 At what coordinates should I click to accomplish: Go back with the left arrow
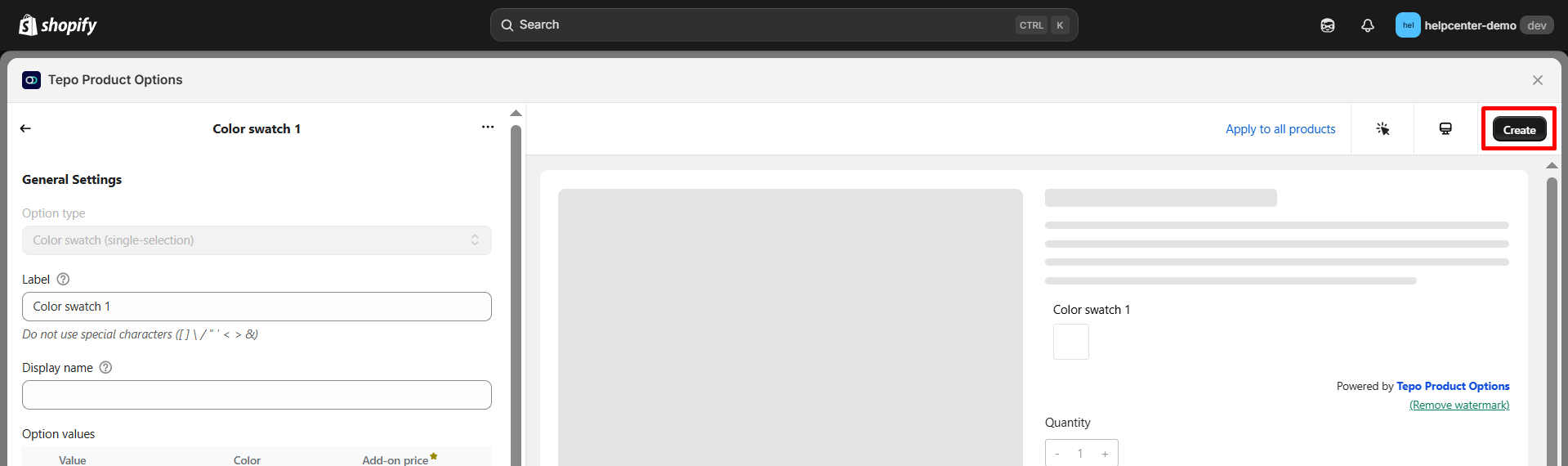[x=25, y=128]
